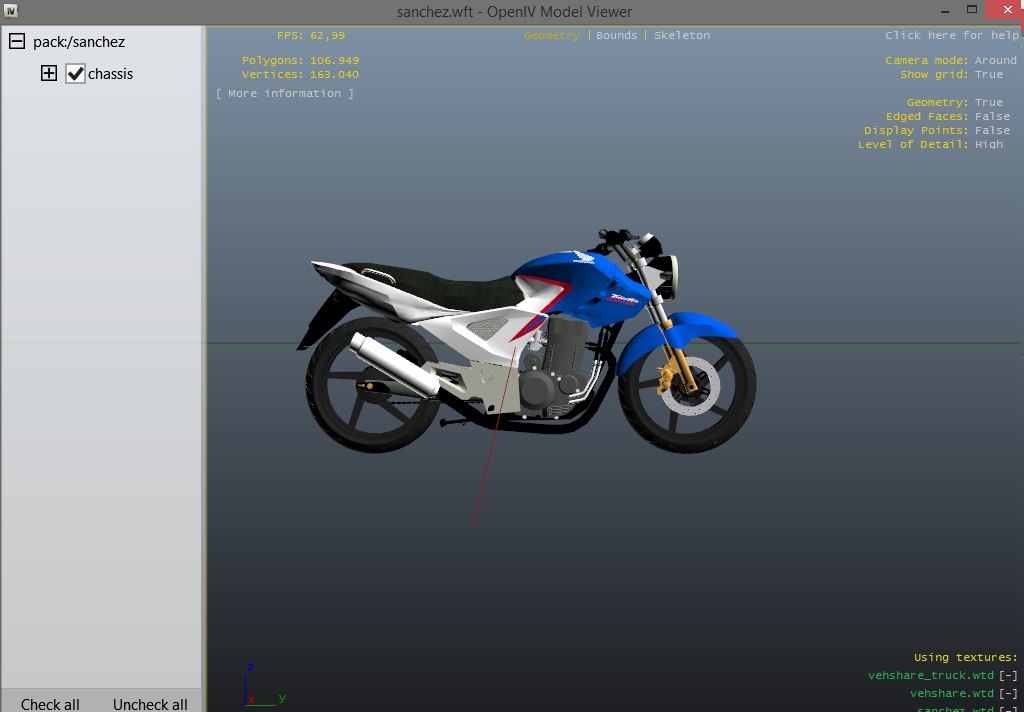Minimize the OpenIV Model Viewer window
Image resolution: width=1024 pixels, height=712 pixels.
coord(945,11)
